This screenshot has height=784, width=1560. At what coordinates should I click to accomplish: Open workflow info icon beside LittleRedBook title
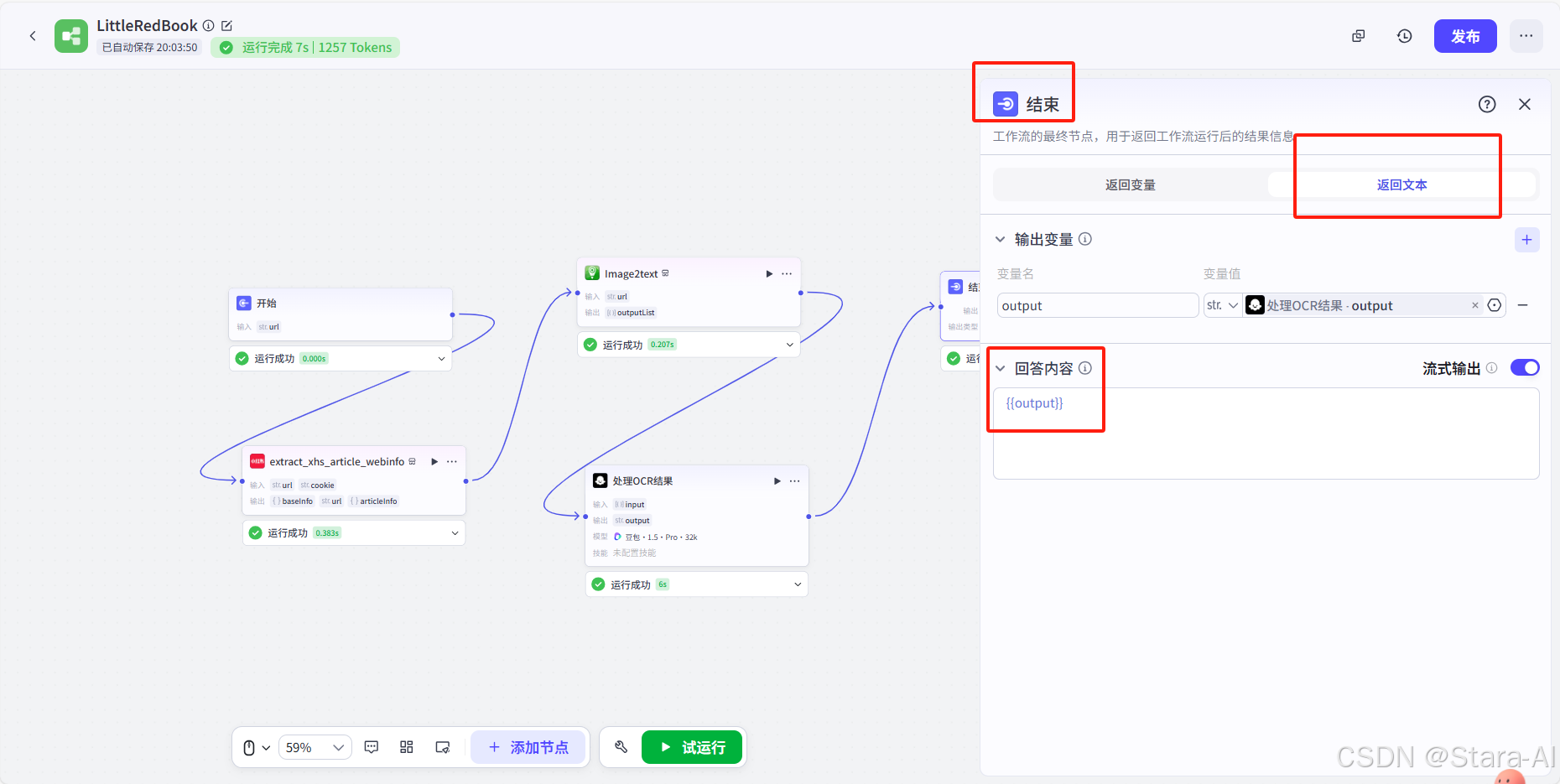point(209,26)
